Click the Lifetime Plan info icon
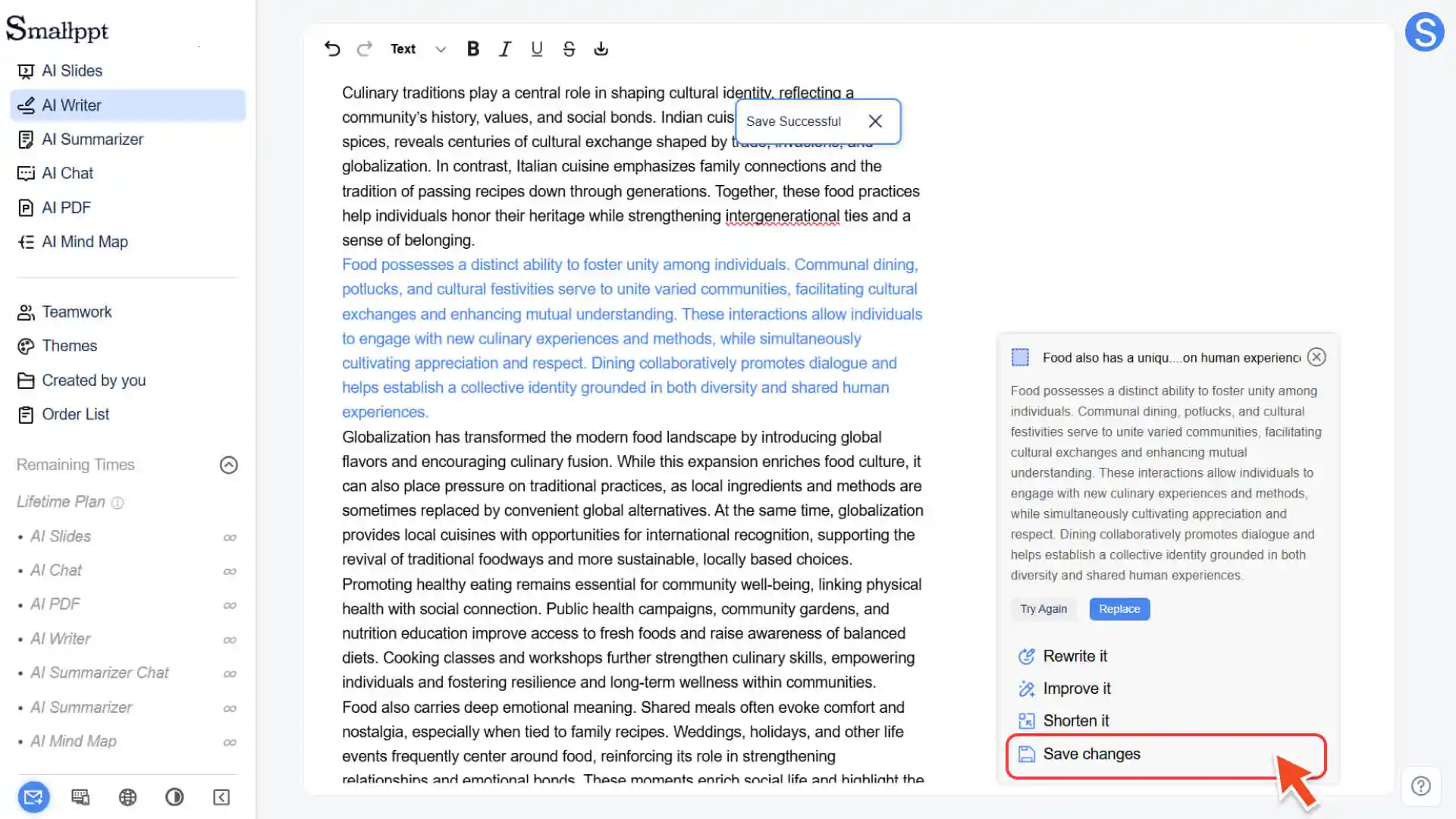Screen dimensions: 1456x819 118,503
